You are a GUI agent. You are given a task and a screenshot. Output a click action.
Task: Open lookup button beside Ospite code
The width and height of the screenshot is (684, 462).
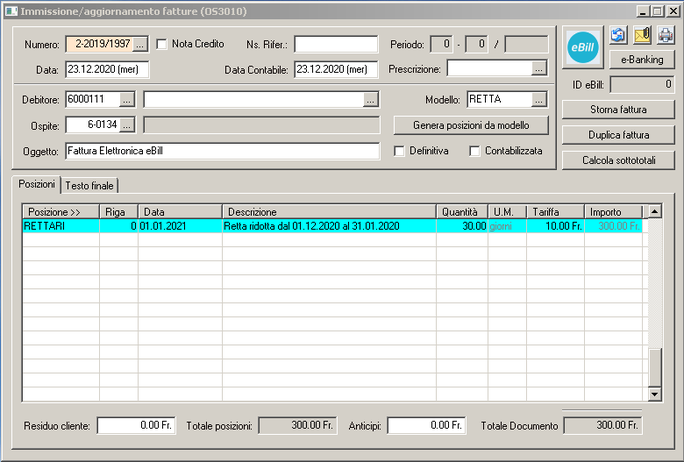pyautogui.click(x=127, y=125)
